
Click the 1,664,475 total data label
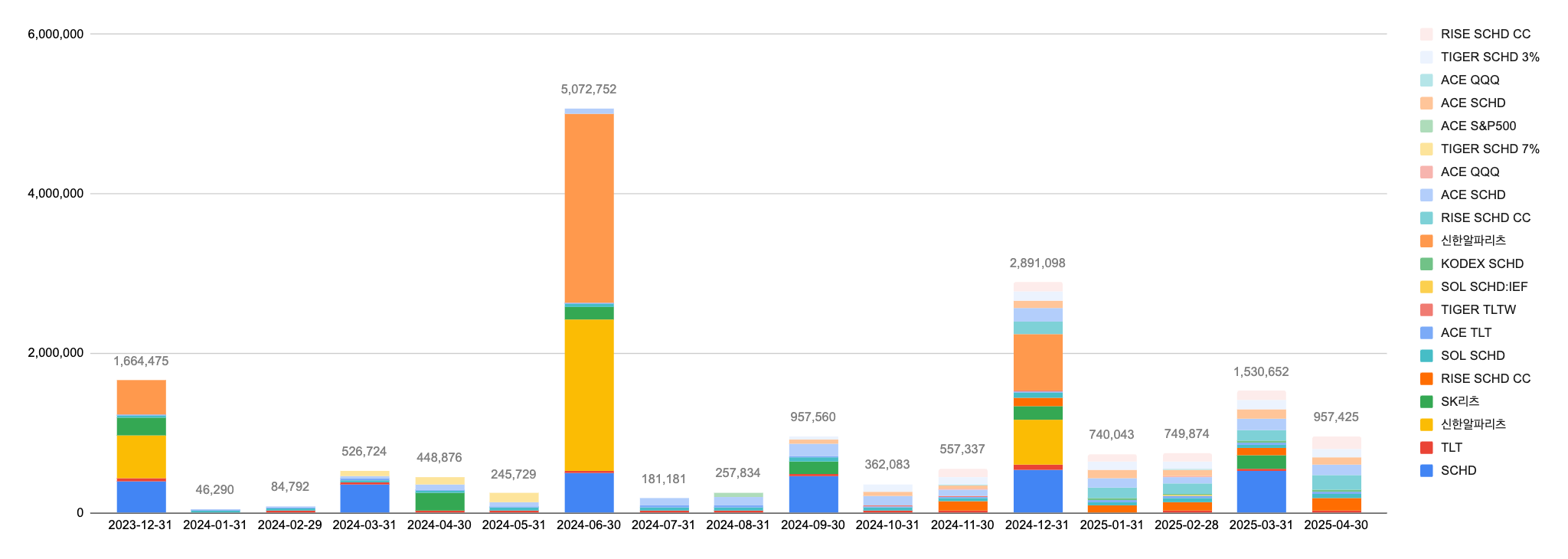[x=141, y=361]
